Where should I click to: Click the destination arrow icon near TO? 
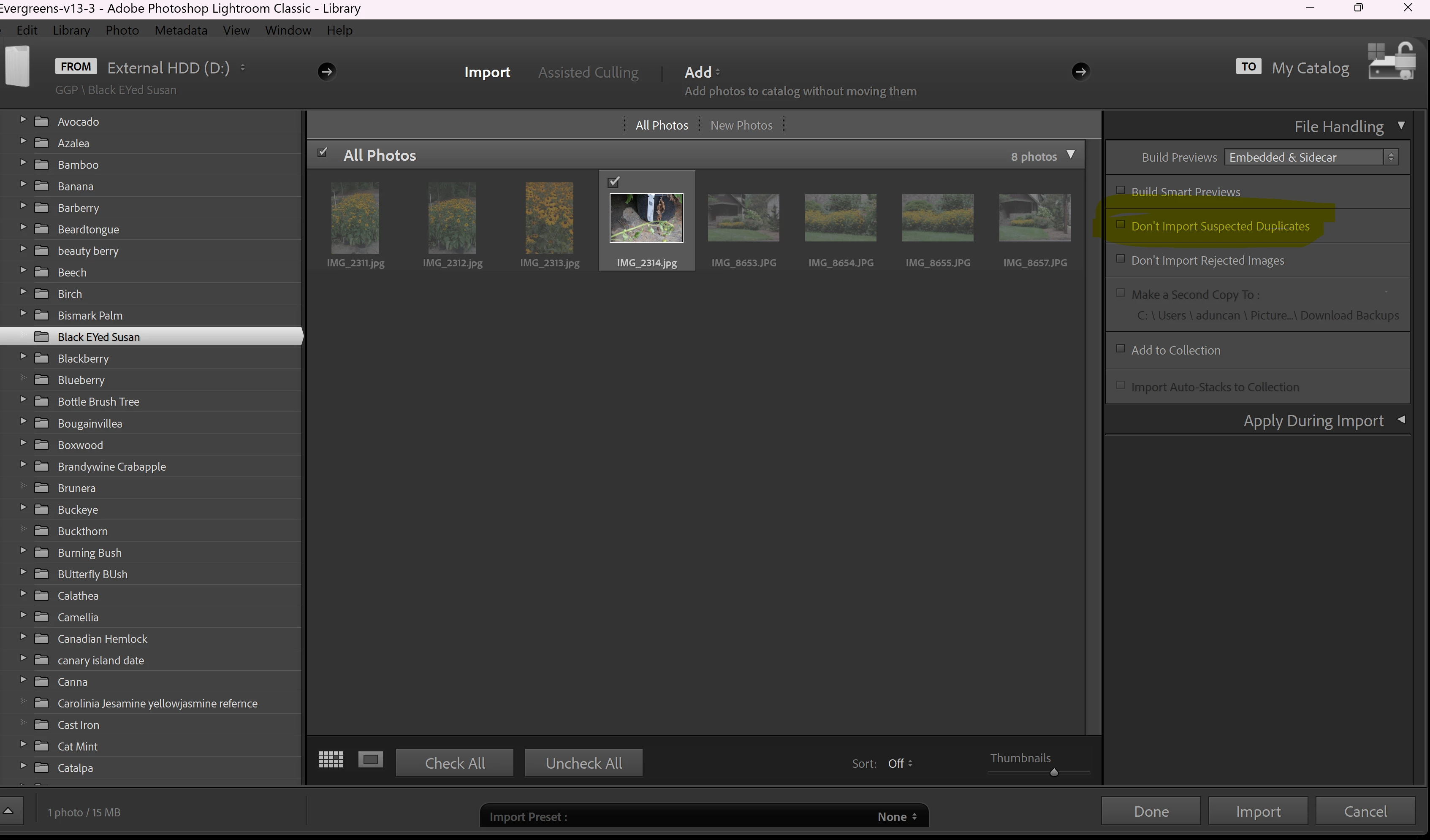click(x=1080, y=71)
